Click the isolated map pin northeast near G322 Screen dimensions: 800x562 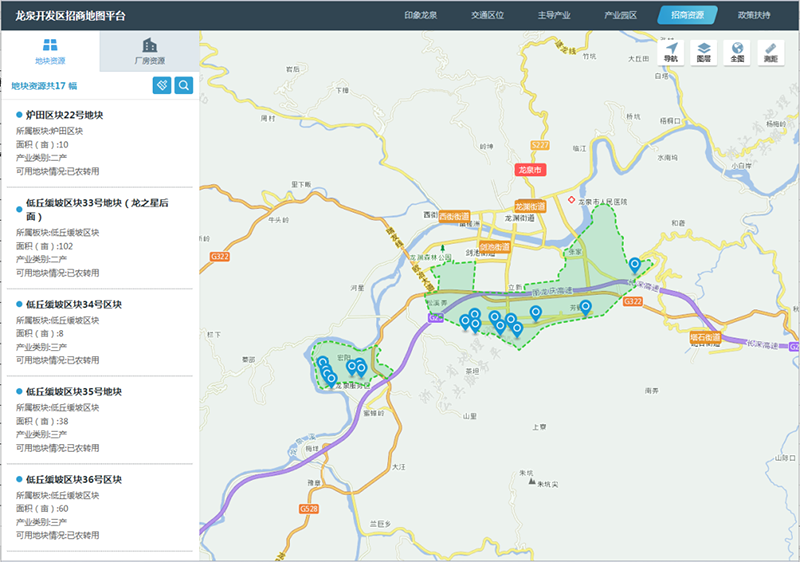point(635,264)
